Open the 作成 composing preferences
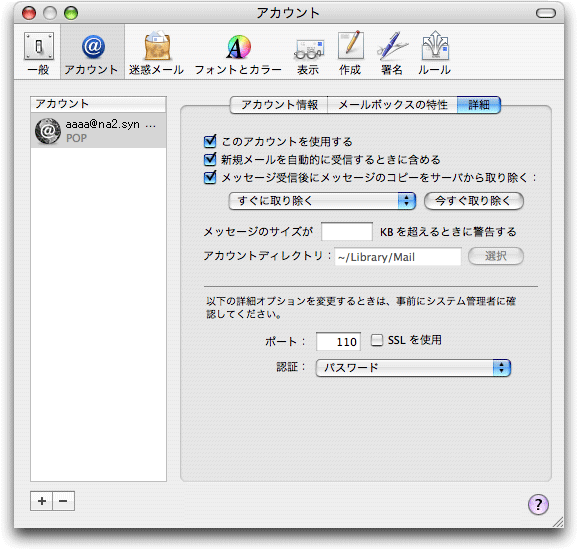Viewport: 578px width, 551px height. (x=350, y=53)
